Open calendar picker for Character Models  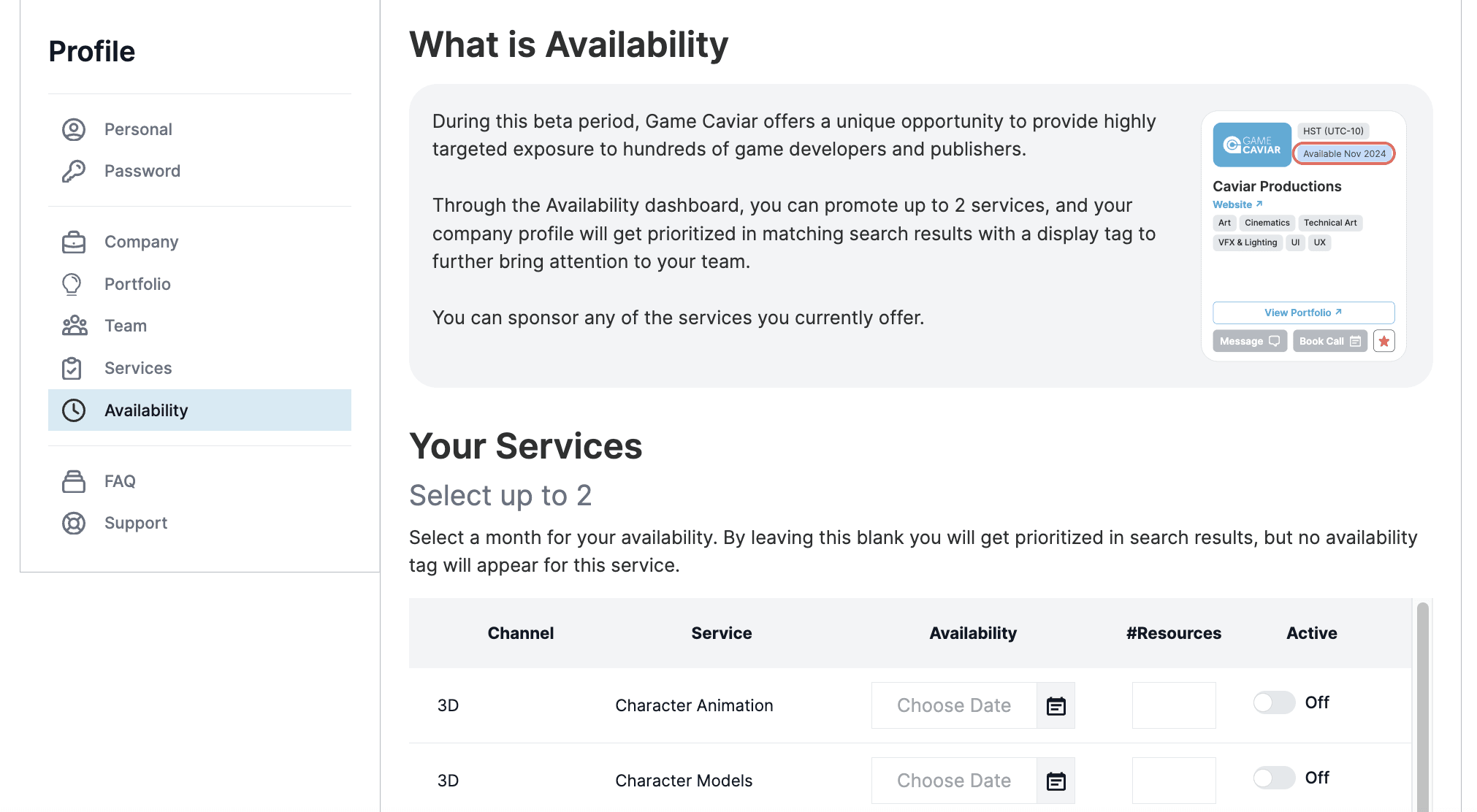pyautogui.click(x=1056, y=781)
